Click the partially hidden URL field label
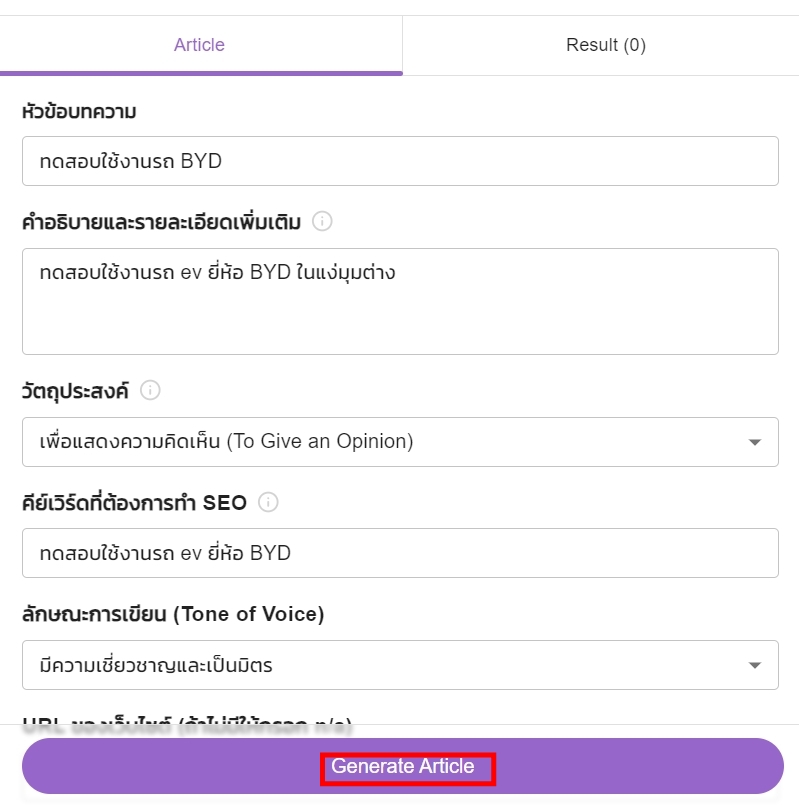Image resolution: width=799 pixels, height=805 pixels. click(187, 724)
